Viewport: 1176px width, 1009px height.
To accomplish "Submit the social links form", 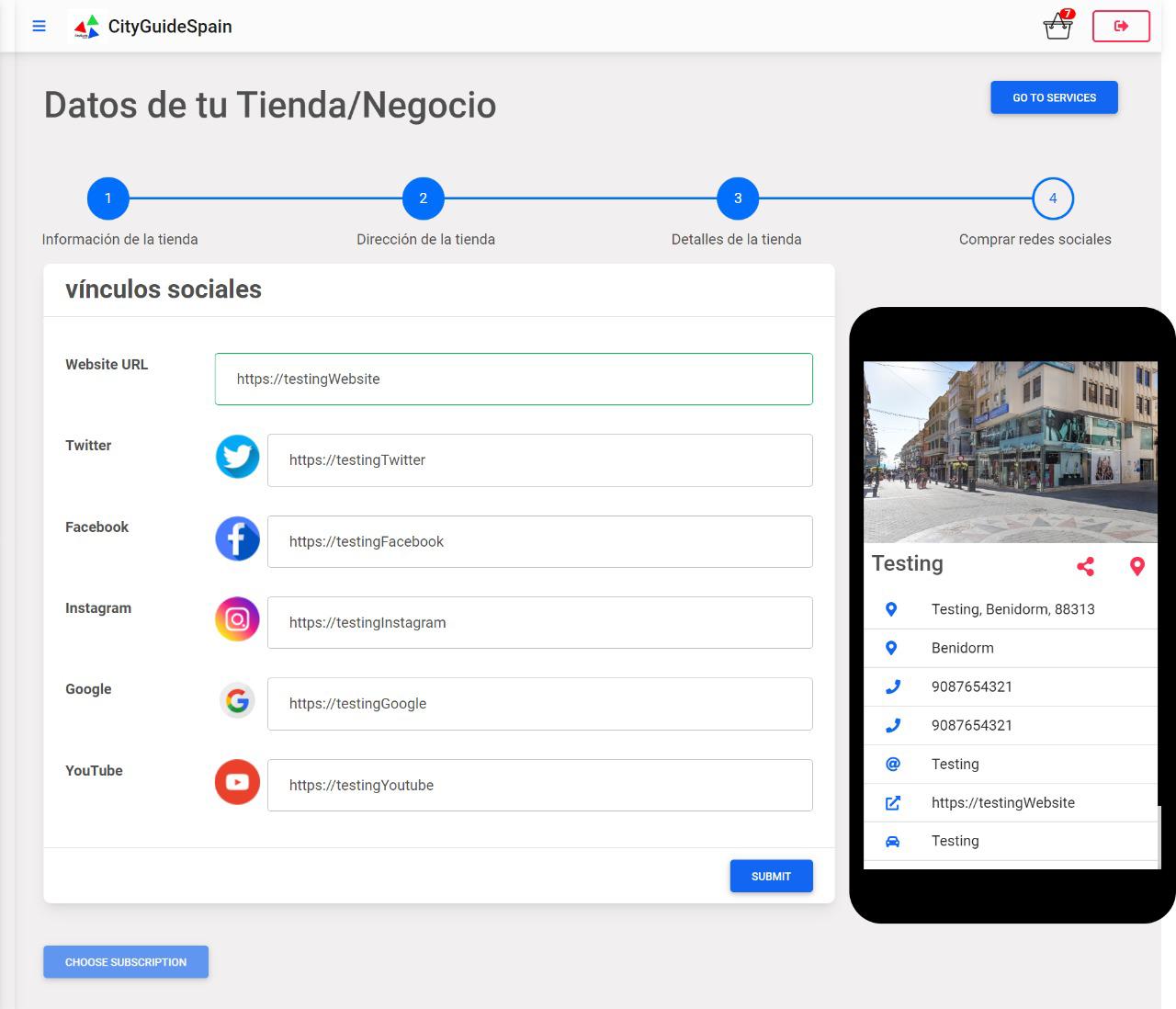I will (x=771, y=876).
